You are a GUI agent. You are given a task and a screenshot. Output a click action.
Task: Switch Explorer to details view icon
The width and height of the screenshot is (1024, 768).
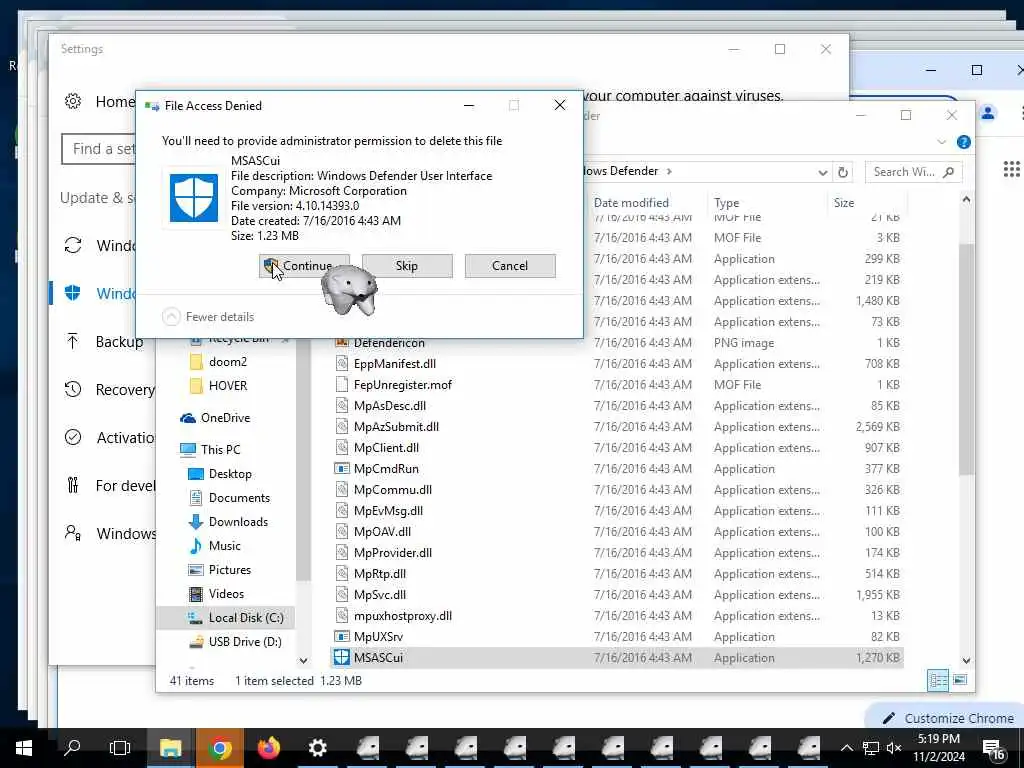click(938, 680)
